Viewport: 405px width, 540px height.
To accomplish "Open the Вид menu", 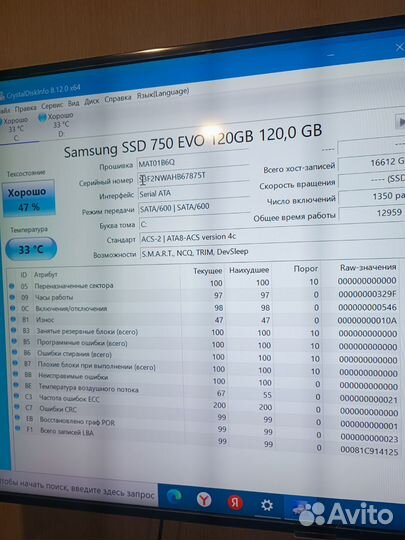I will 73,103.
